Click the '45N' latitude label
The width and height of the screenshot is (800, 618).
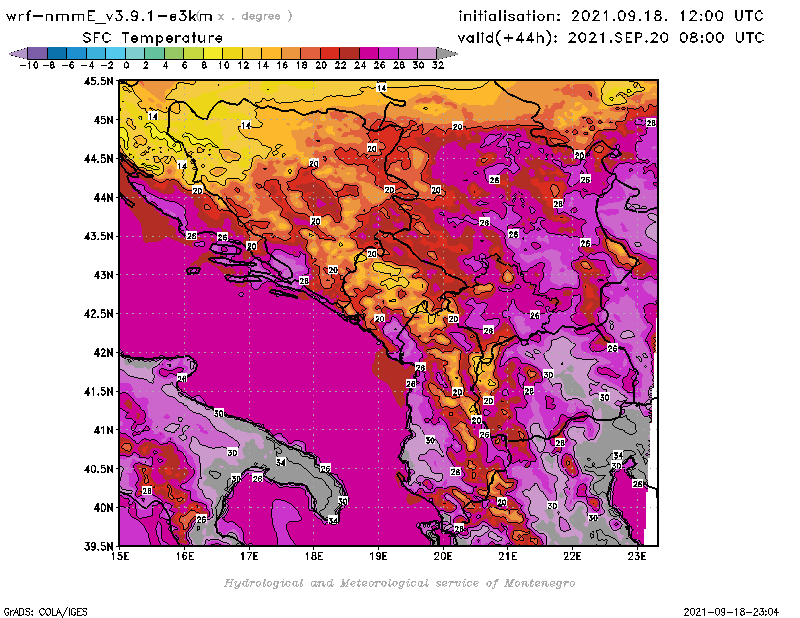click(104, 120)
